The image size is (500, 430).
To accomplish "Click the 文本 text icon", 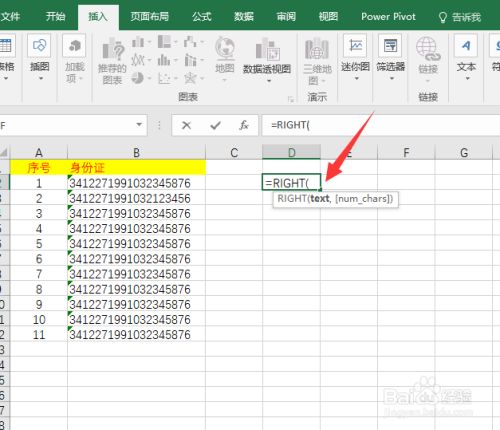I will 466,45.
